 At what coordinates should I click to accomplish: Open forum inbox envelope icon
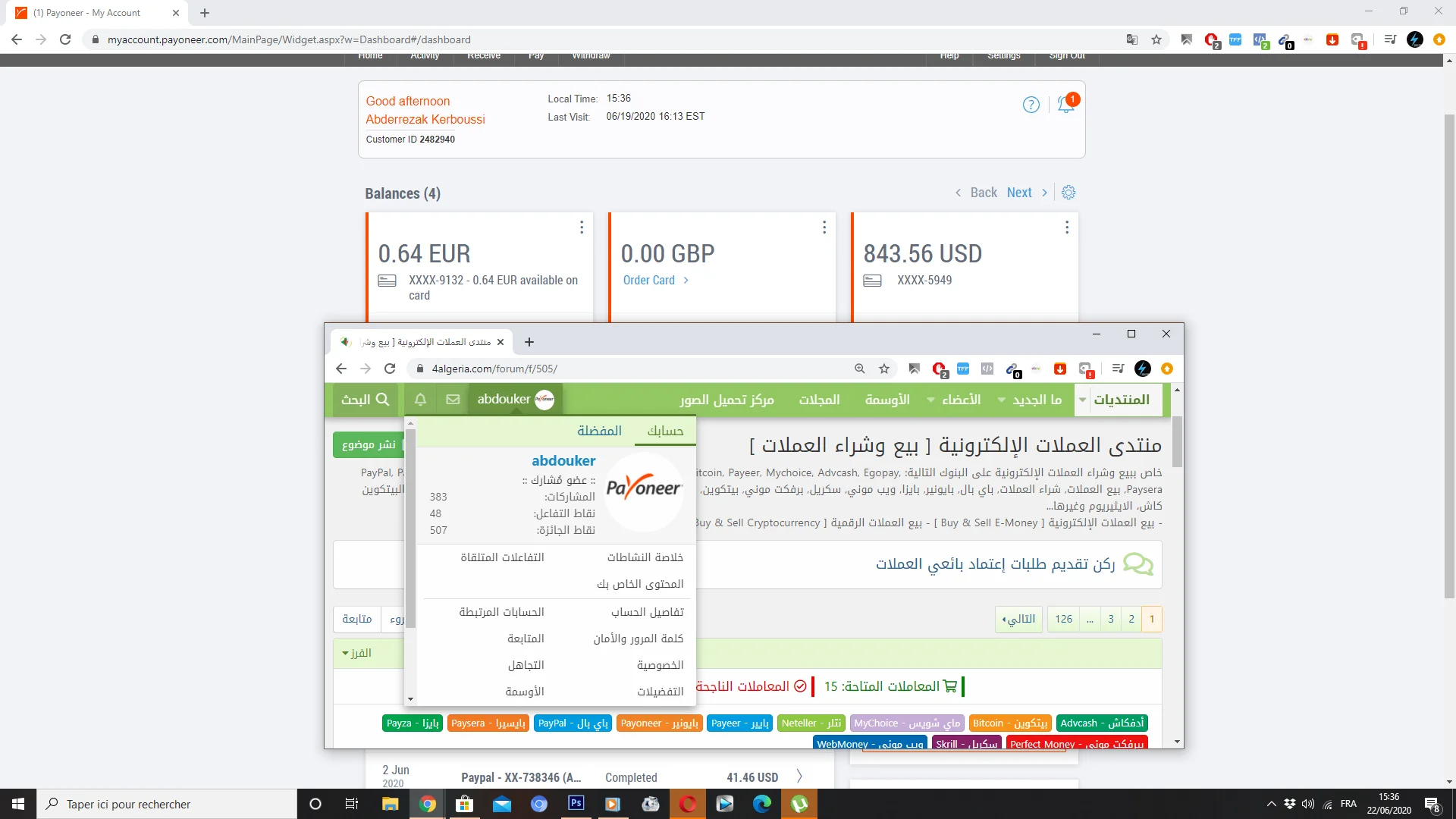click(x=453, y=400)
